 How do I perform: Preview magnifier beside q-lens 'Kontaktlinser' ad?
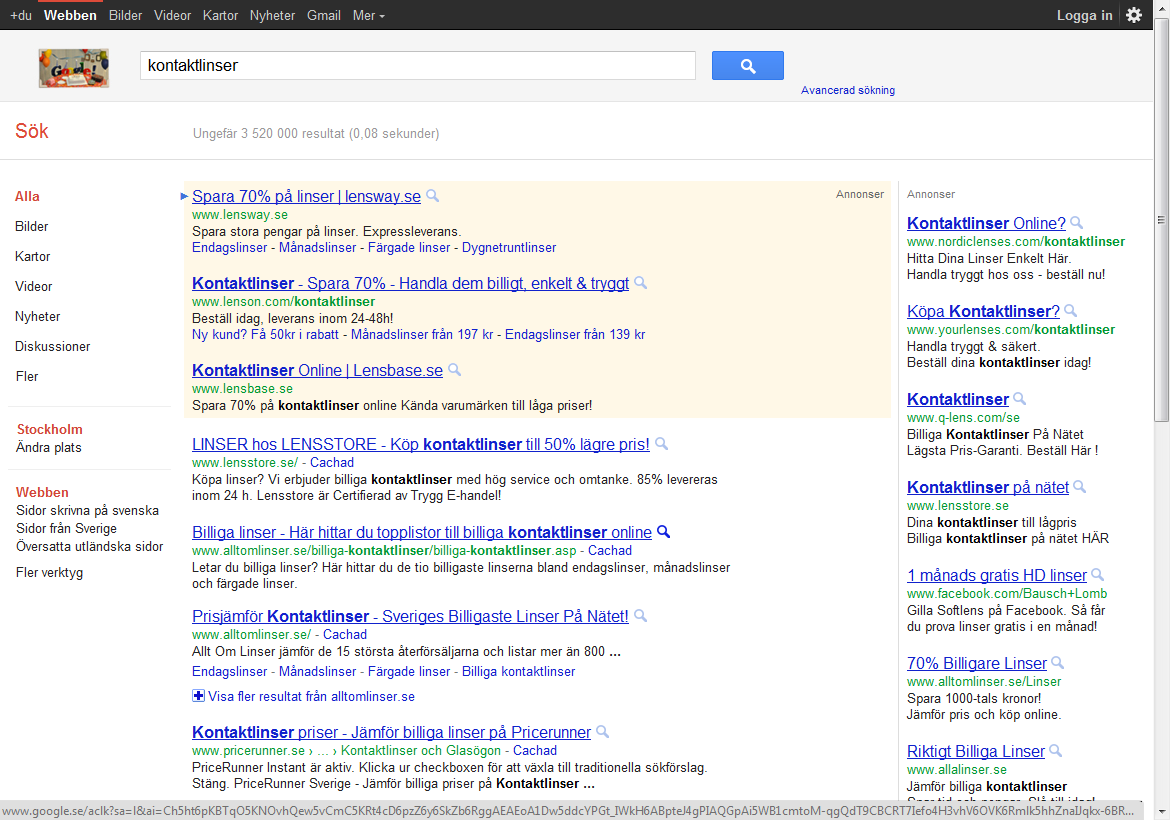pyautogui.click(x=1019, y=399)
